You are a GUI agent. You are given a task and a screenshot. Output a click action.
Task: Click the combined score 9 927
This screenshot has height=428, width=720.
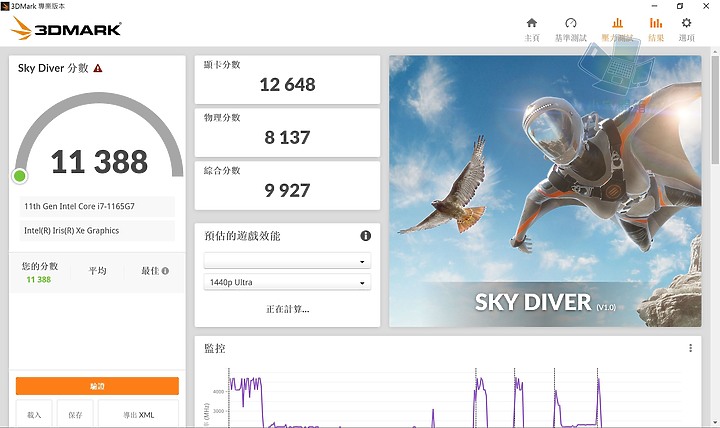click(287, 190)
